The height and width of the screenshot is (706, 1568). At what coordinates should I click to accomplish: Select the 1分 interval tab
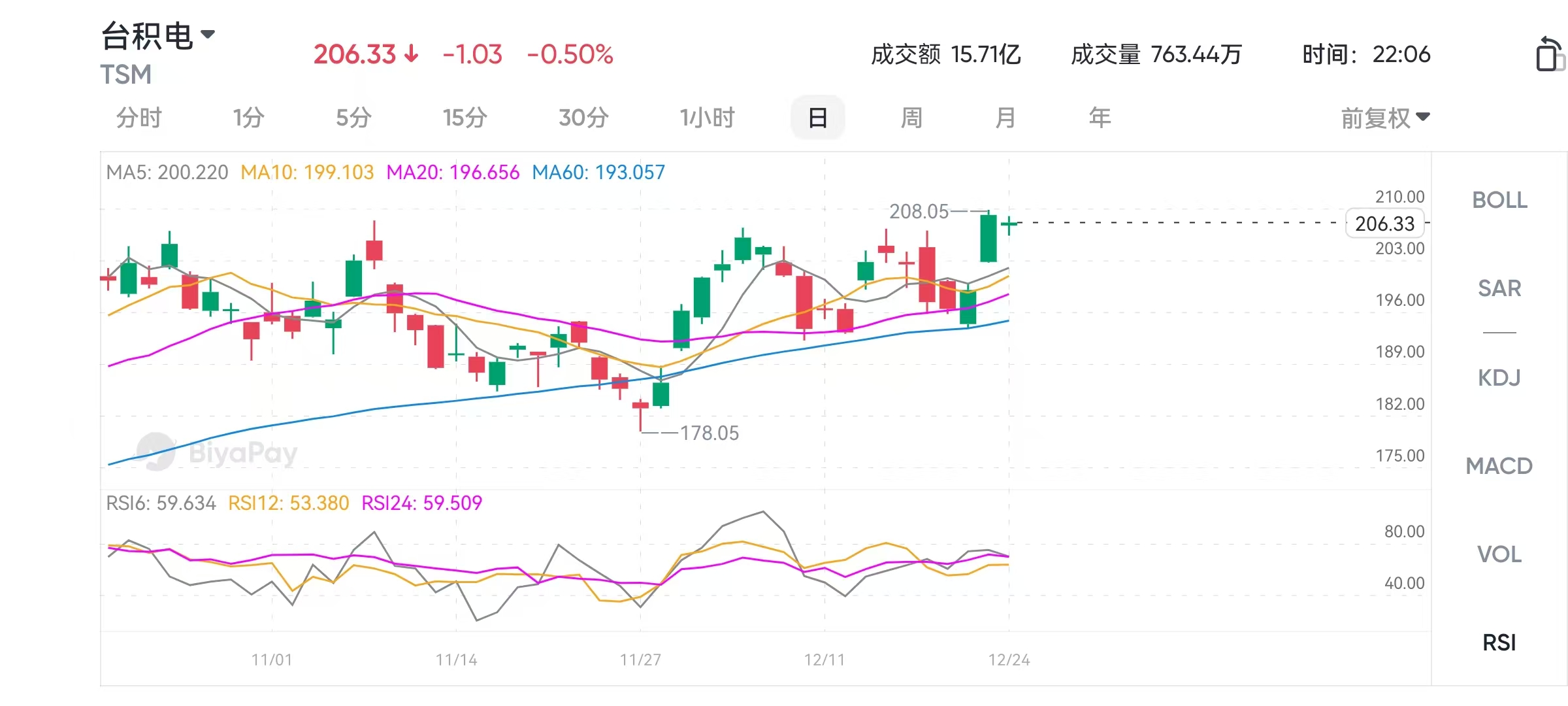pos(248,118)
